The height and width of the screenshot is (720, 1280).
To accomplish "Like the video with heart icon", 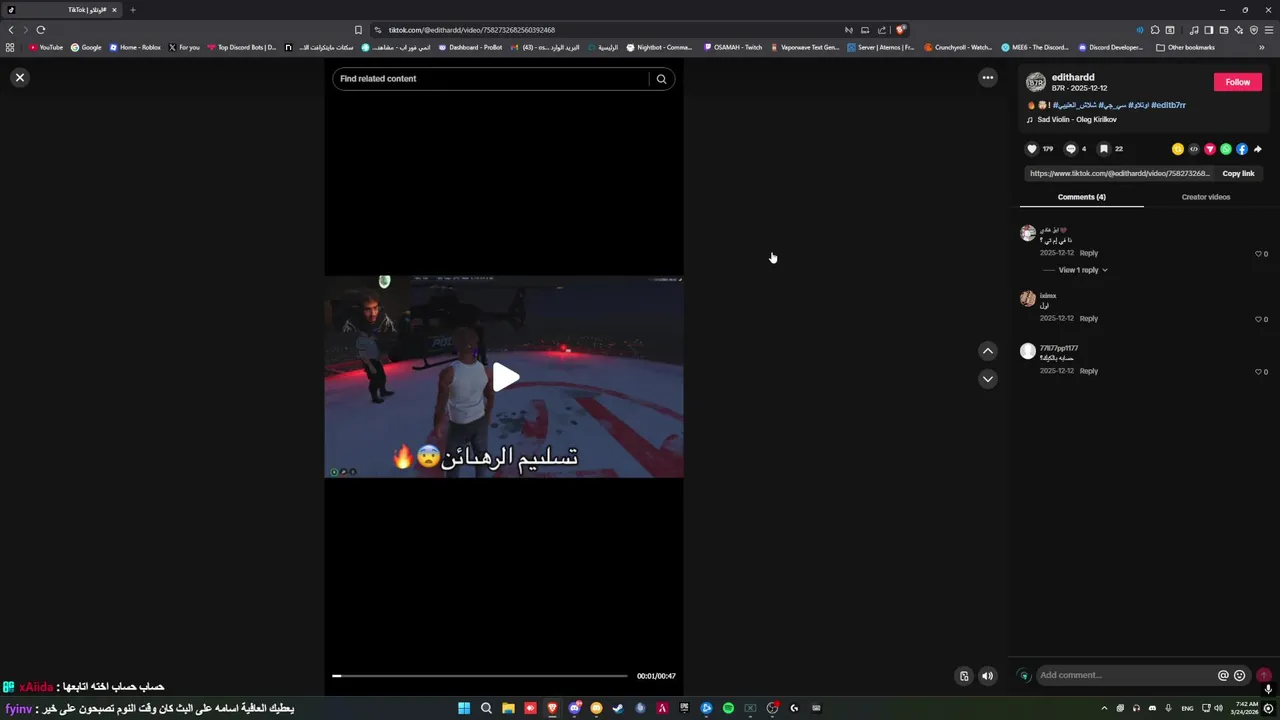I will click(x=1032, y=149).
